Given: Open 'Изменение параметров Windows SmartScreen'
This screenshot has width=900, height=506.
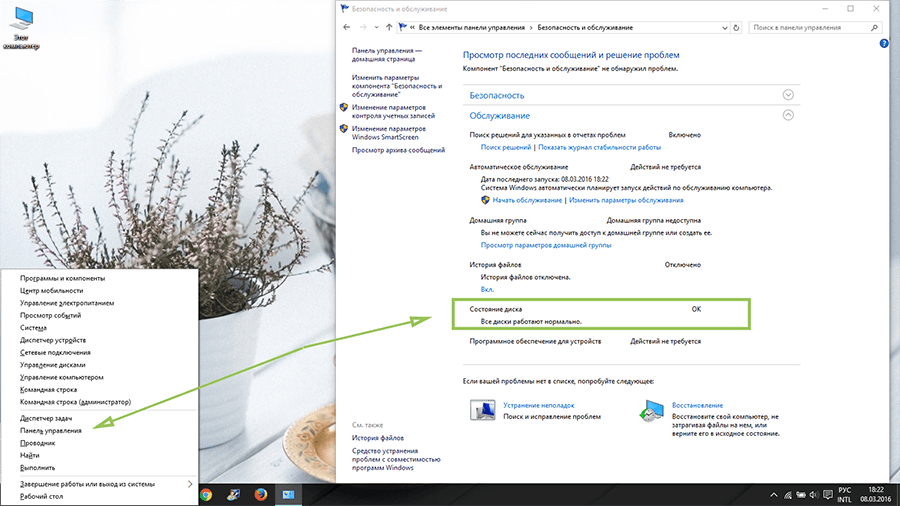Looking at the screenshot, I should click(389, 133).
